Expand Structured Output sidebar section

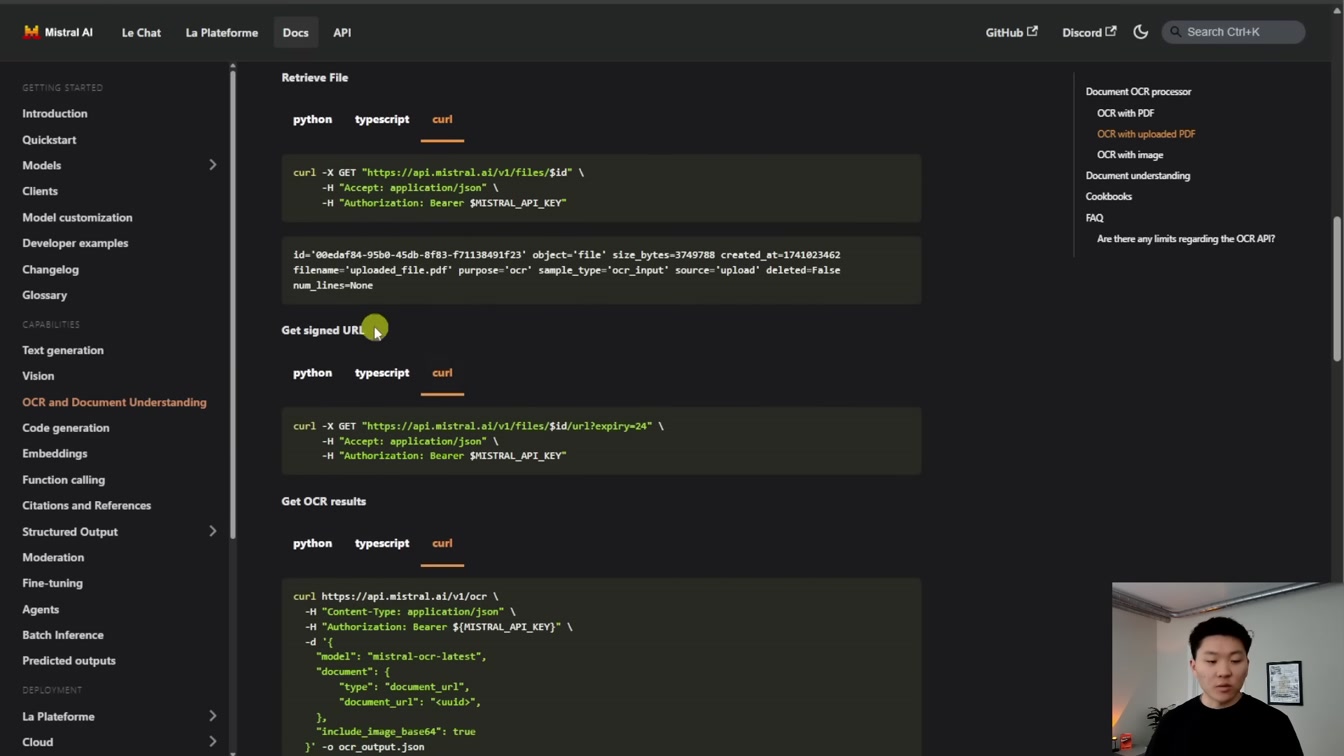[212, 531]
